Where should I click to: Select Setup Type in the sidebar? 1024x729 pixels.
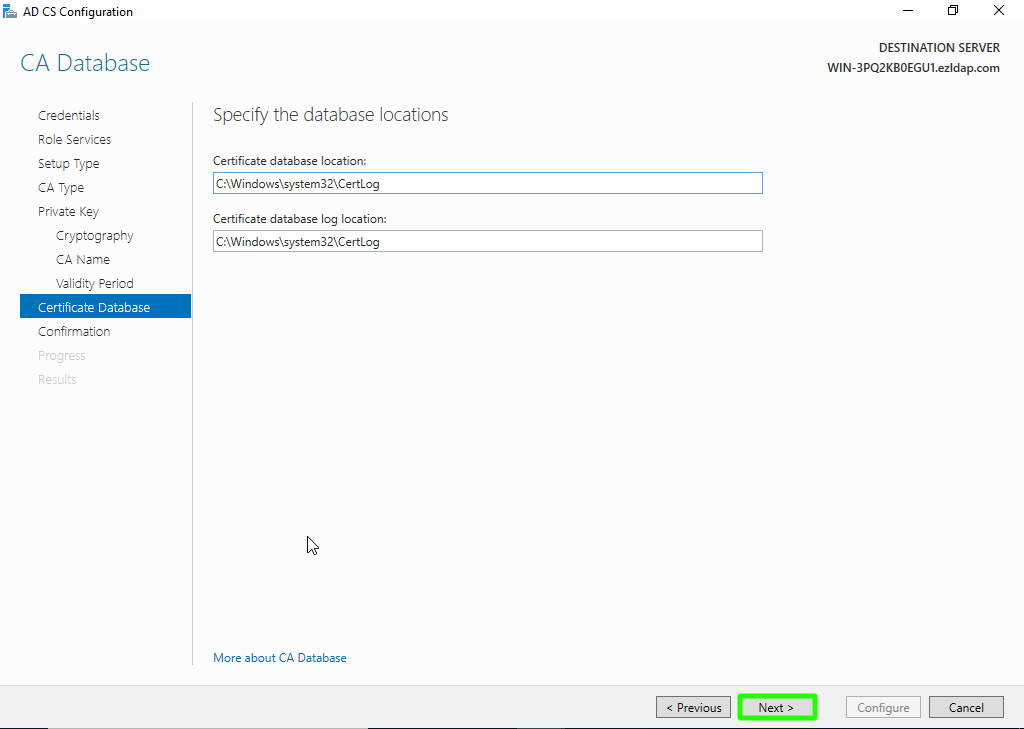coord(68,164)
